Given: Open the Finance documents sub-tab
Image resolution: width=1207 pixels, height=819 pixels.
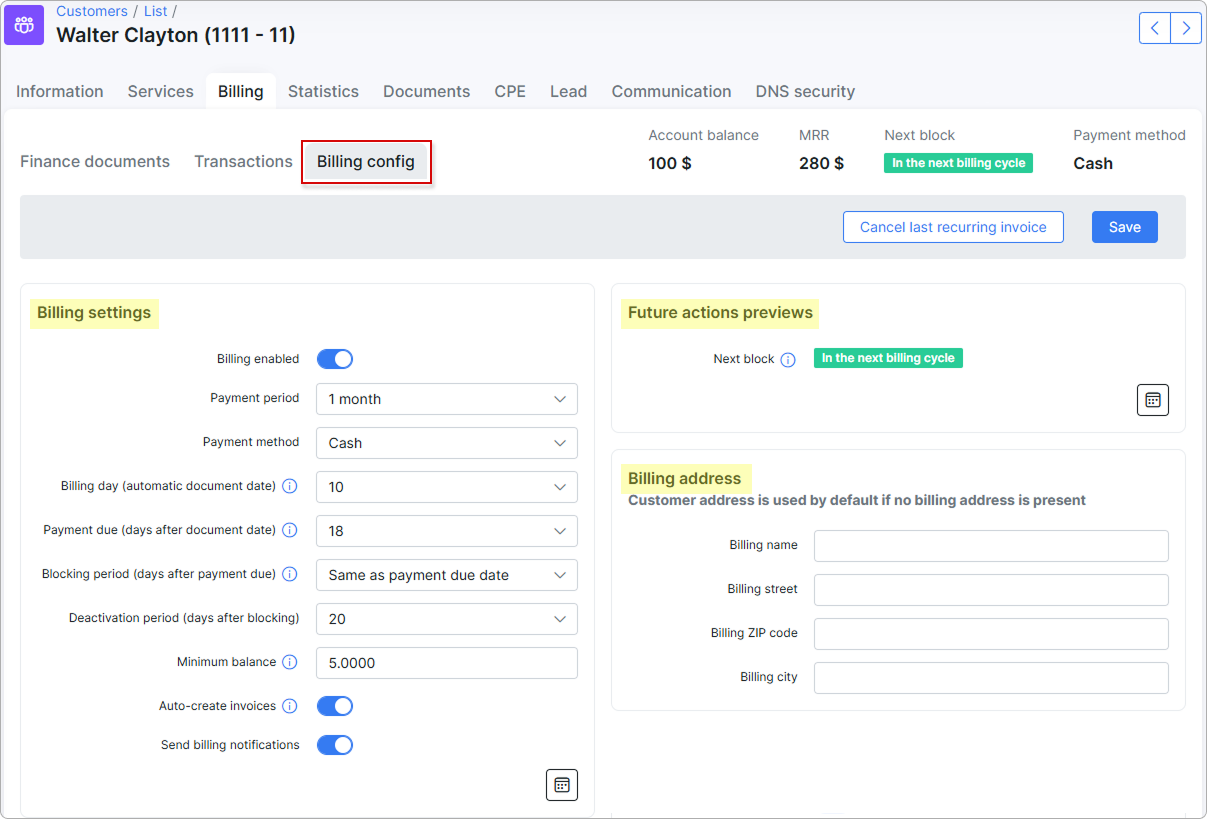Looking at the screenshot, I should tap(95, 161).
